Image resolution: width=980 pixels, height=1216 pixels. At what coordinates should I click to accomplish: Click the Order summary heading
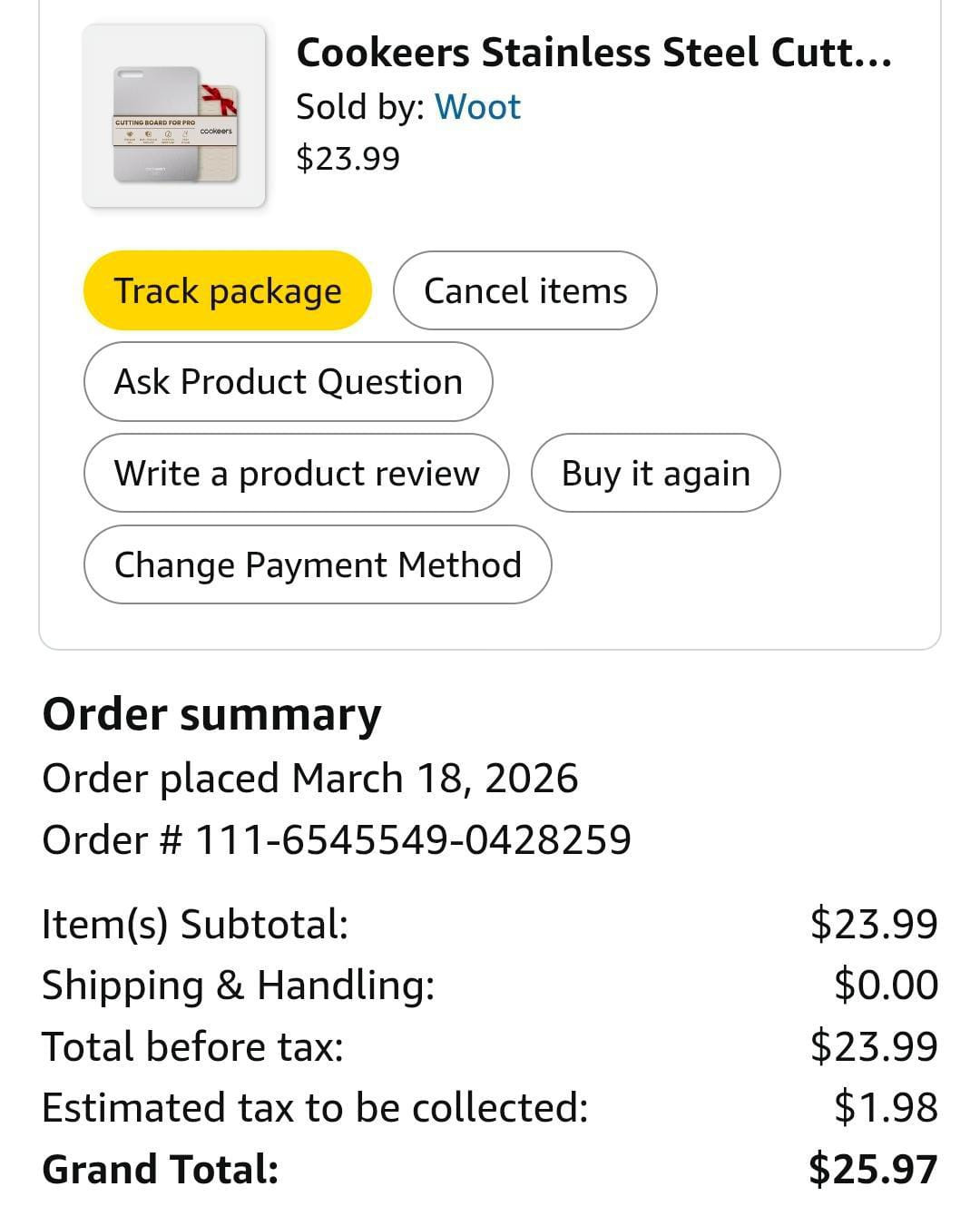(x=211, y=714)
